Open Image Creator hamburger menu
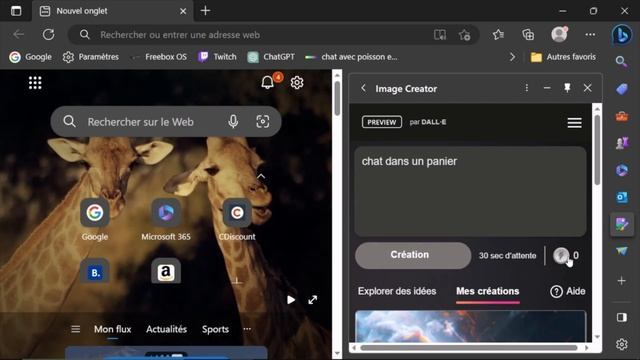Screen dimensions: 640x360 coord(574,122)
